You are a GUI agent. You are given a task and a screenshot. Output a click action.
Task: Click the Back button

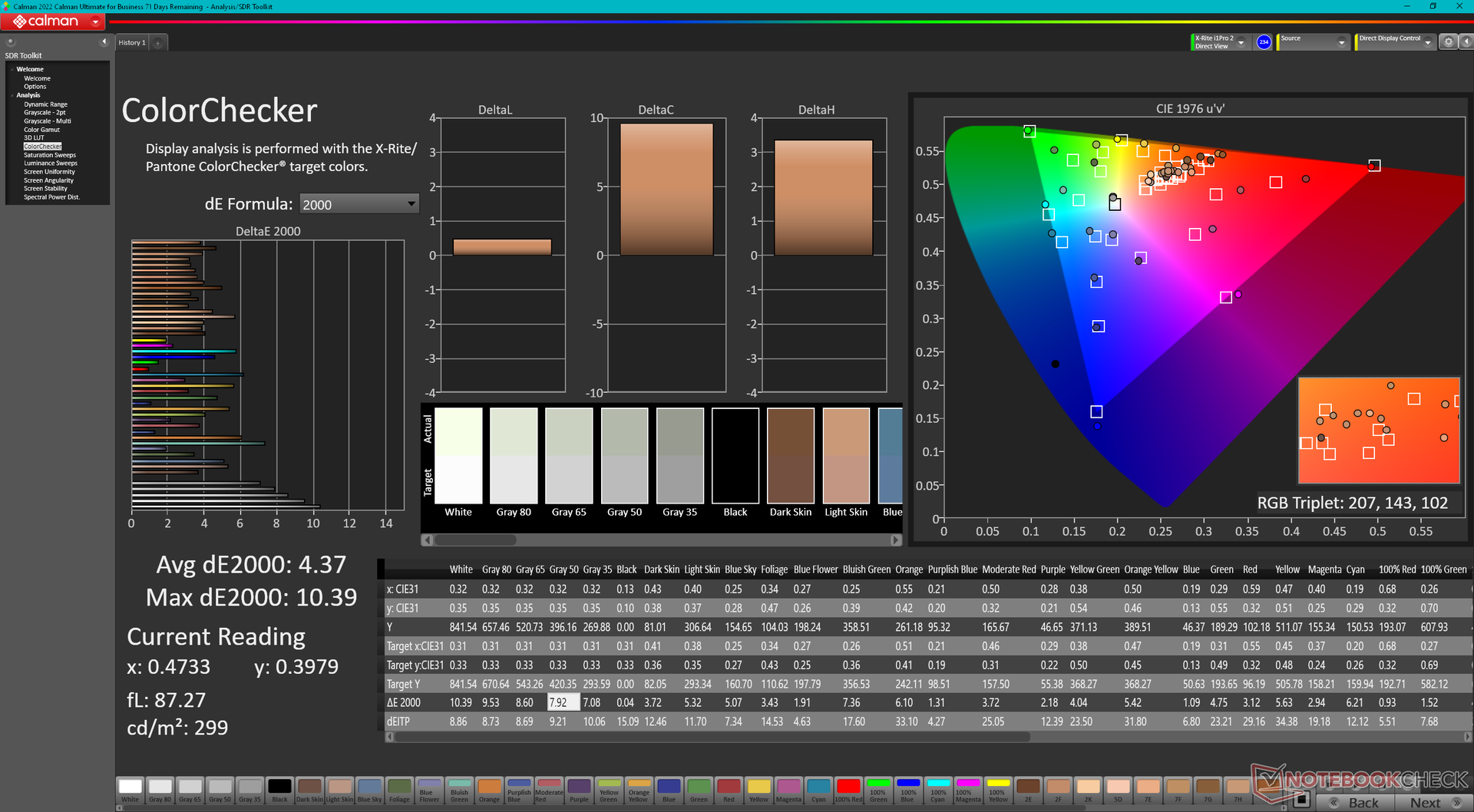[x=1357, y=802]
